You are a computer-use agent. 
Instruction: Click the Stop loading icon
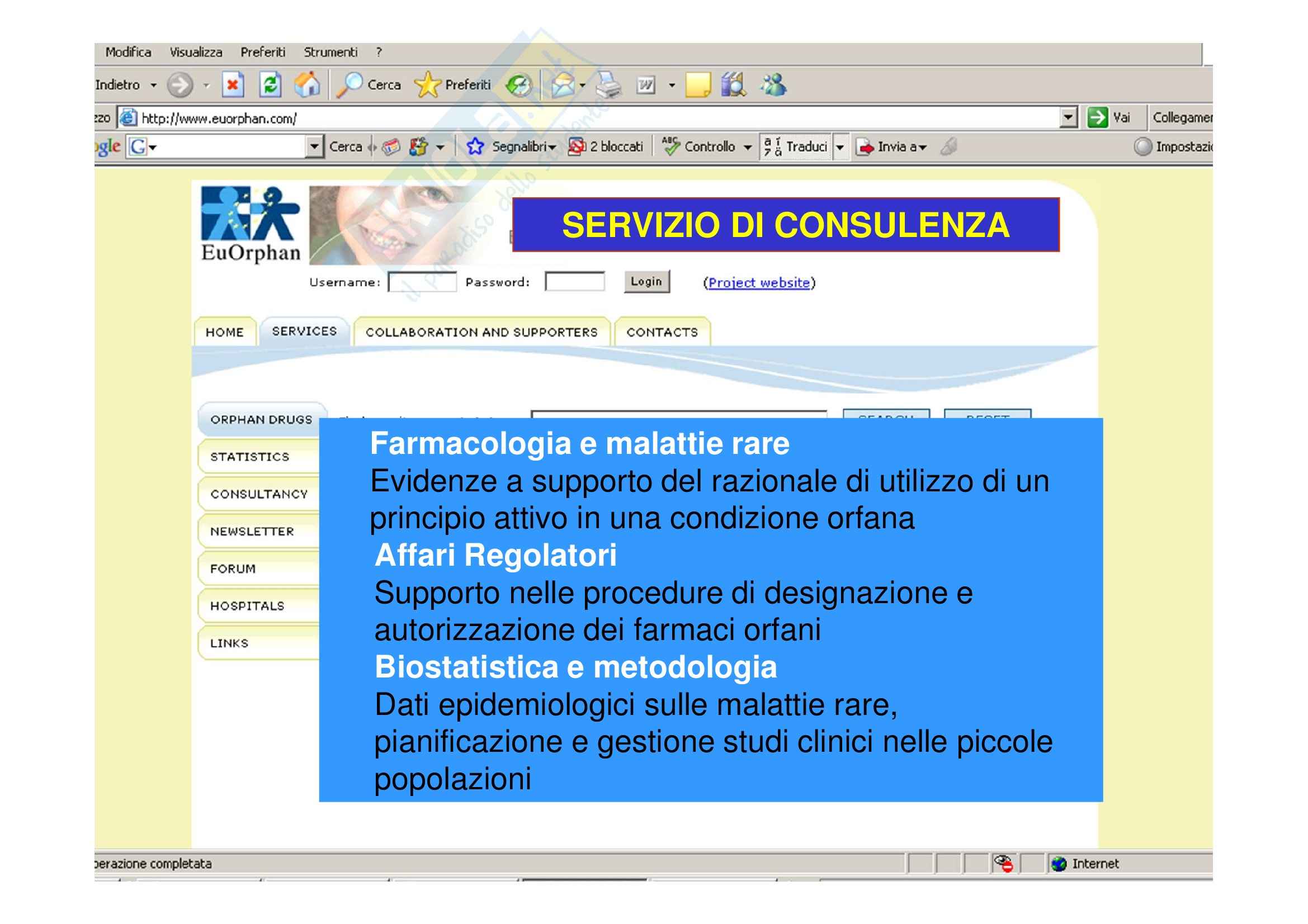(x=233, y=86)
